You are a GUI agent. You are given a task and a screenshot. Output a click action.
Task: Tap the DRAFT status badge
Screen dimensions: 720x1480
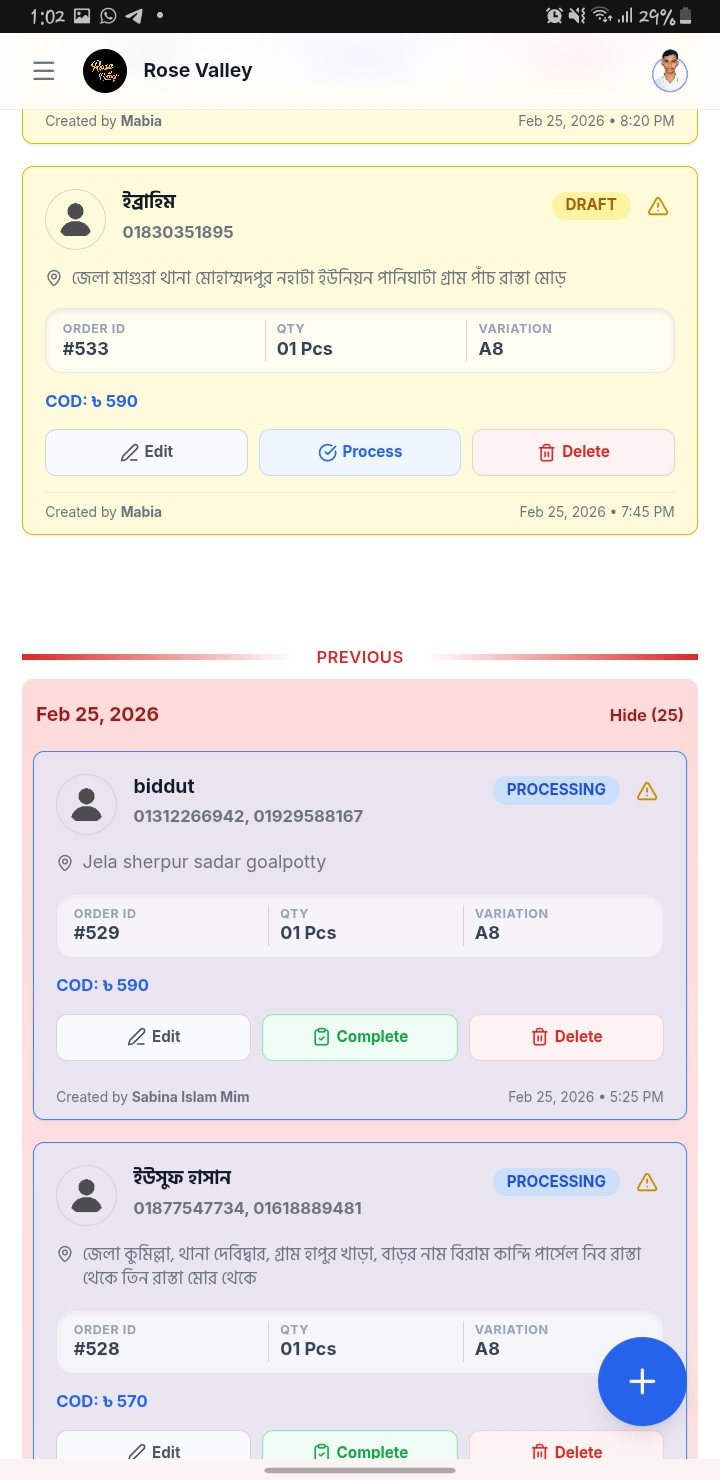pos(591,205)
